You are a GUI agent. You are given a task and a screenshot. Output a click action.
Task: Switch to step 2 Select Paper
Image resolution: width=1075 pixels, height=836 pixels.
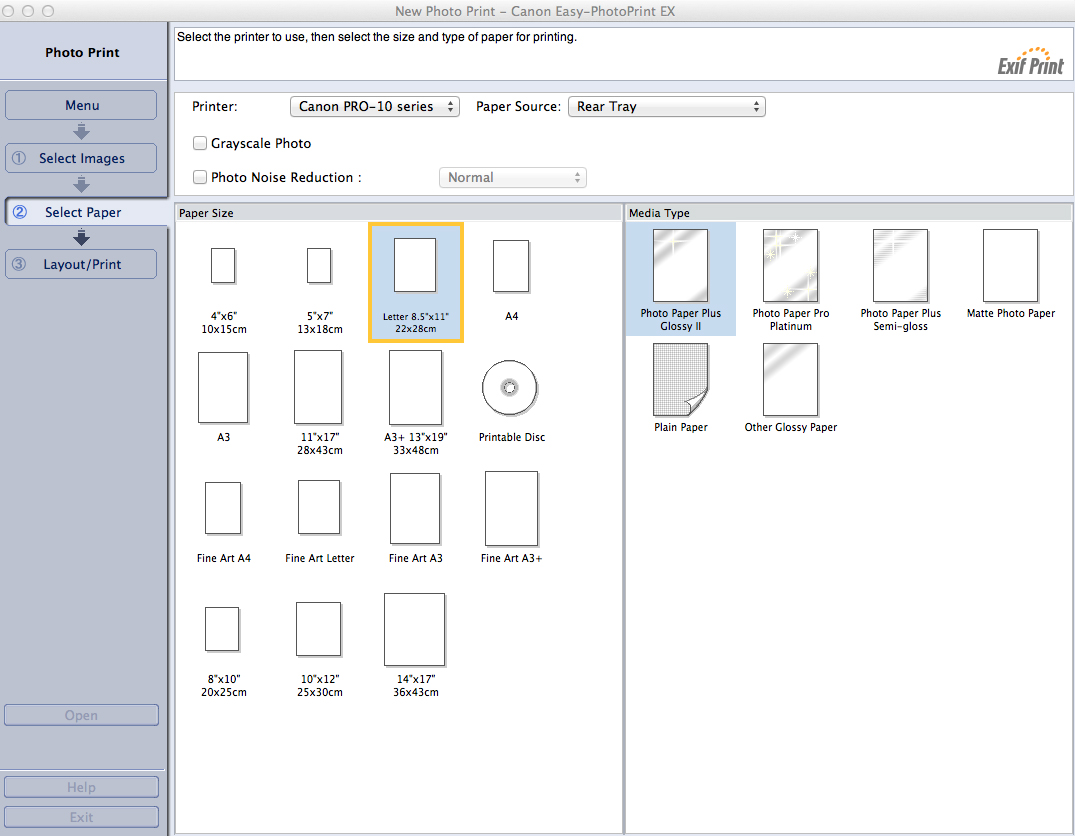[86, 212]
